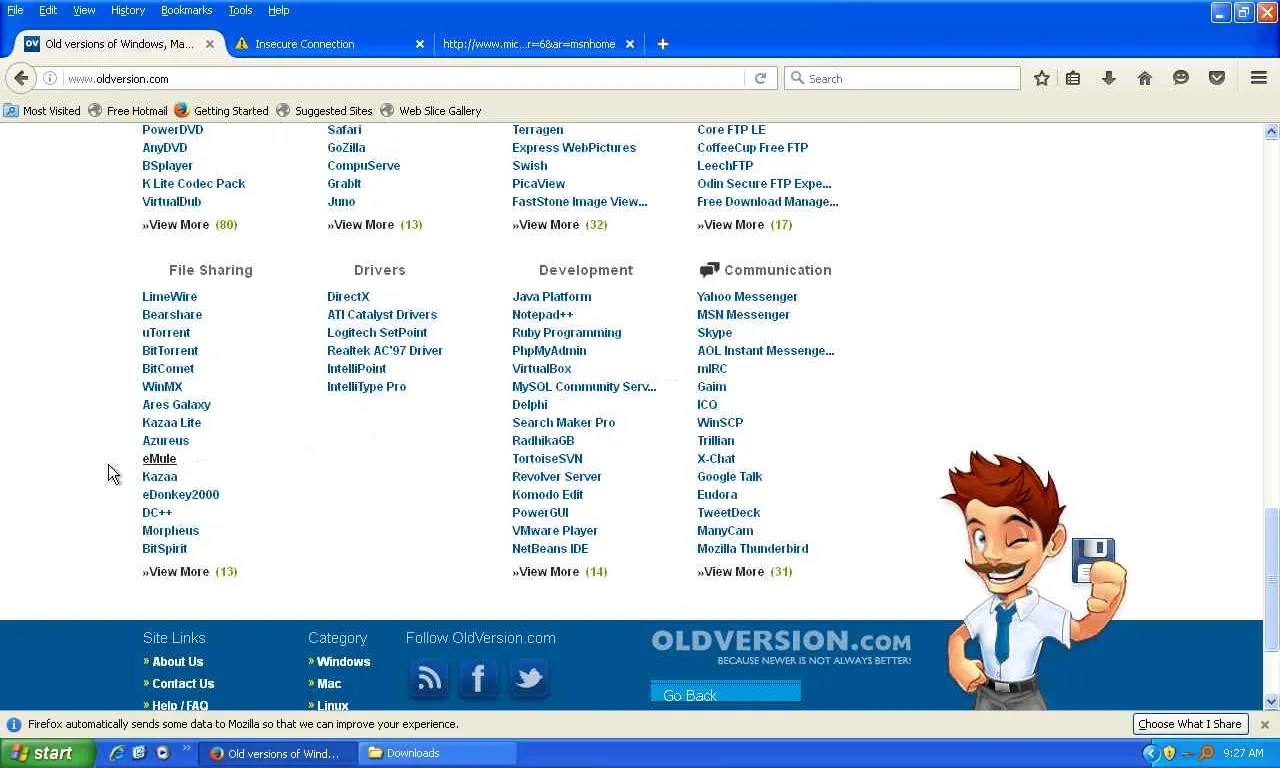Click Choose What I Share button

pyautogui.click(x=1189, y=724)
